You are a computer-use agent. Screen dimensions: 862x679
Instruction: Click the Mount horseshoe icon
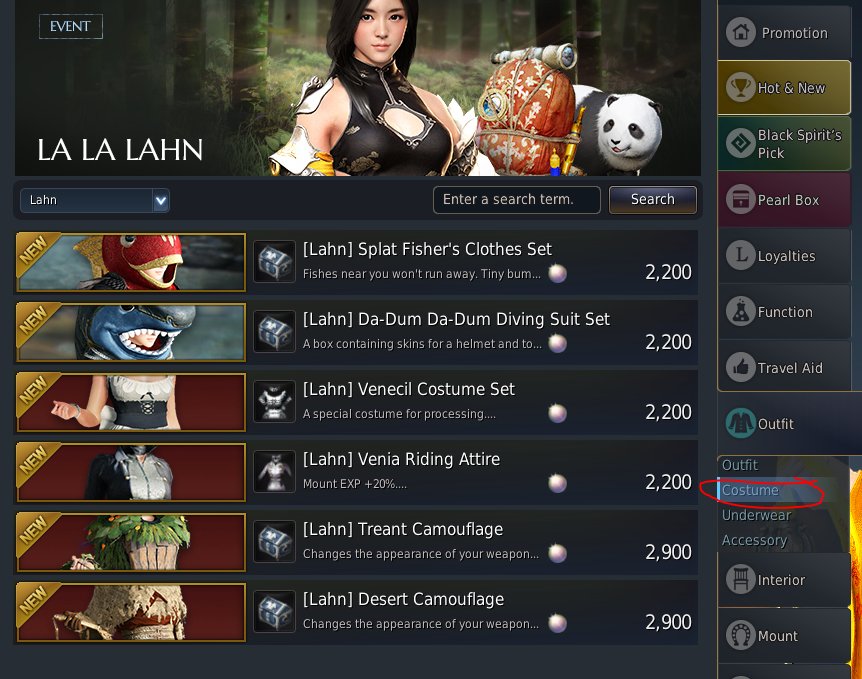point(740,635)
